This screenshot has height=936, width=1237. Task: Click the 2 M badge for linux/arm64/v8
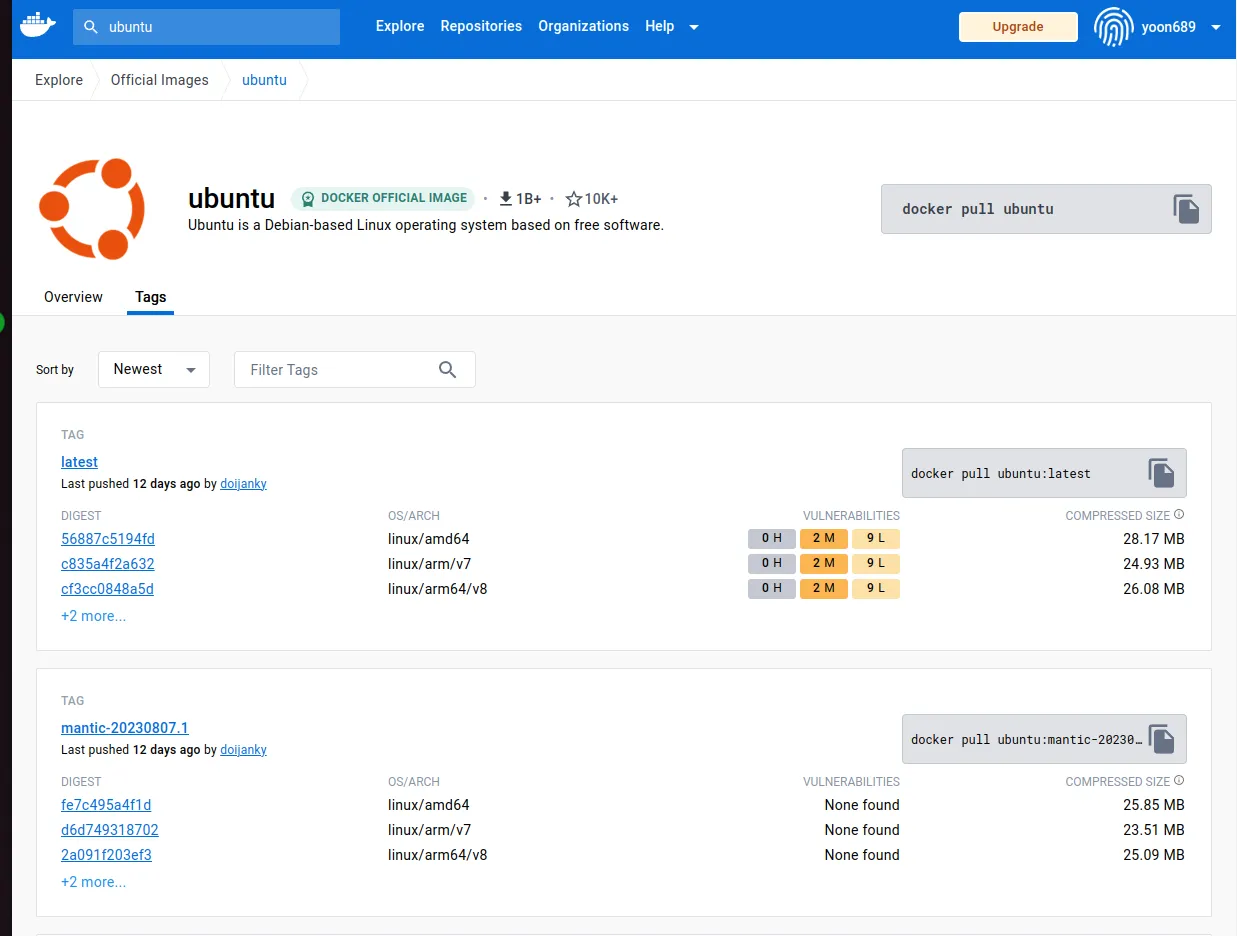(824, 588)
